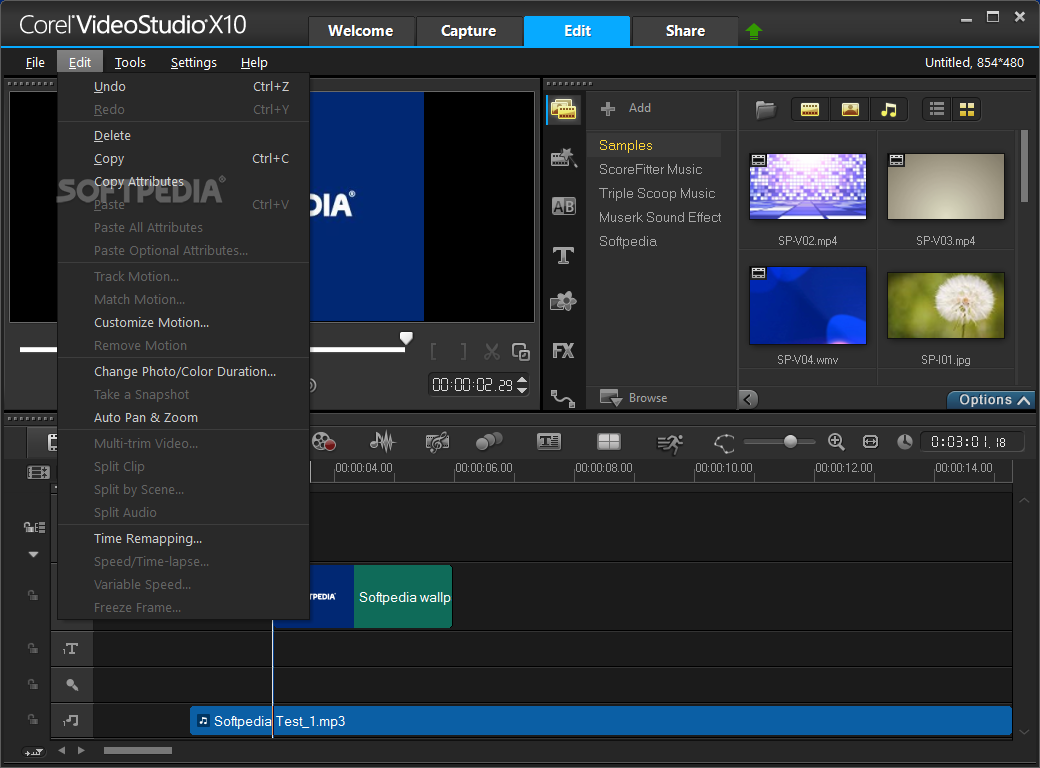
Task: Open the Tools menu
Action: (130, 62)
